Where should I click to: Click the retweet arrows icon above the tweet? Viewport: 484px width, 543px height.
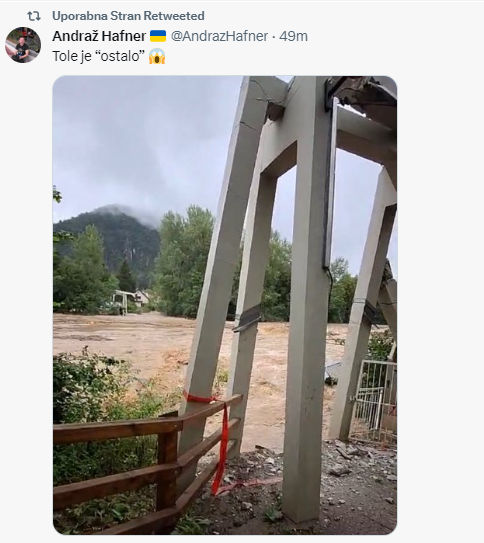(x=34, y=16)
